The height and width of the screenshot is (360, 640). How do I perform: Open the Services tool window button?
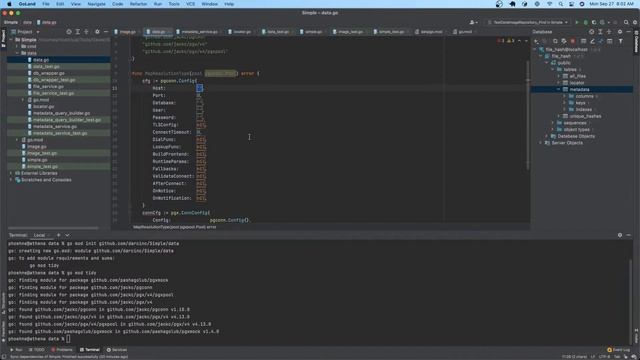(x=117, y=350)
